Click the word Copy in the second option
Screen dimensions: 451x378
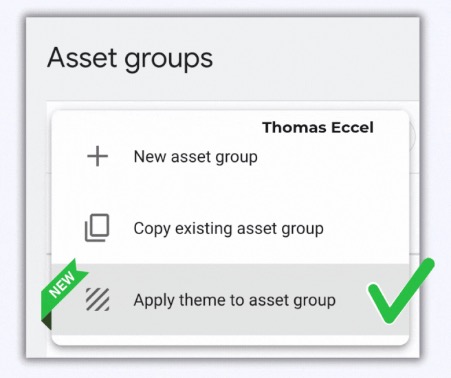pos(152,229)
